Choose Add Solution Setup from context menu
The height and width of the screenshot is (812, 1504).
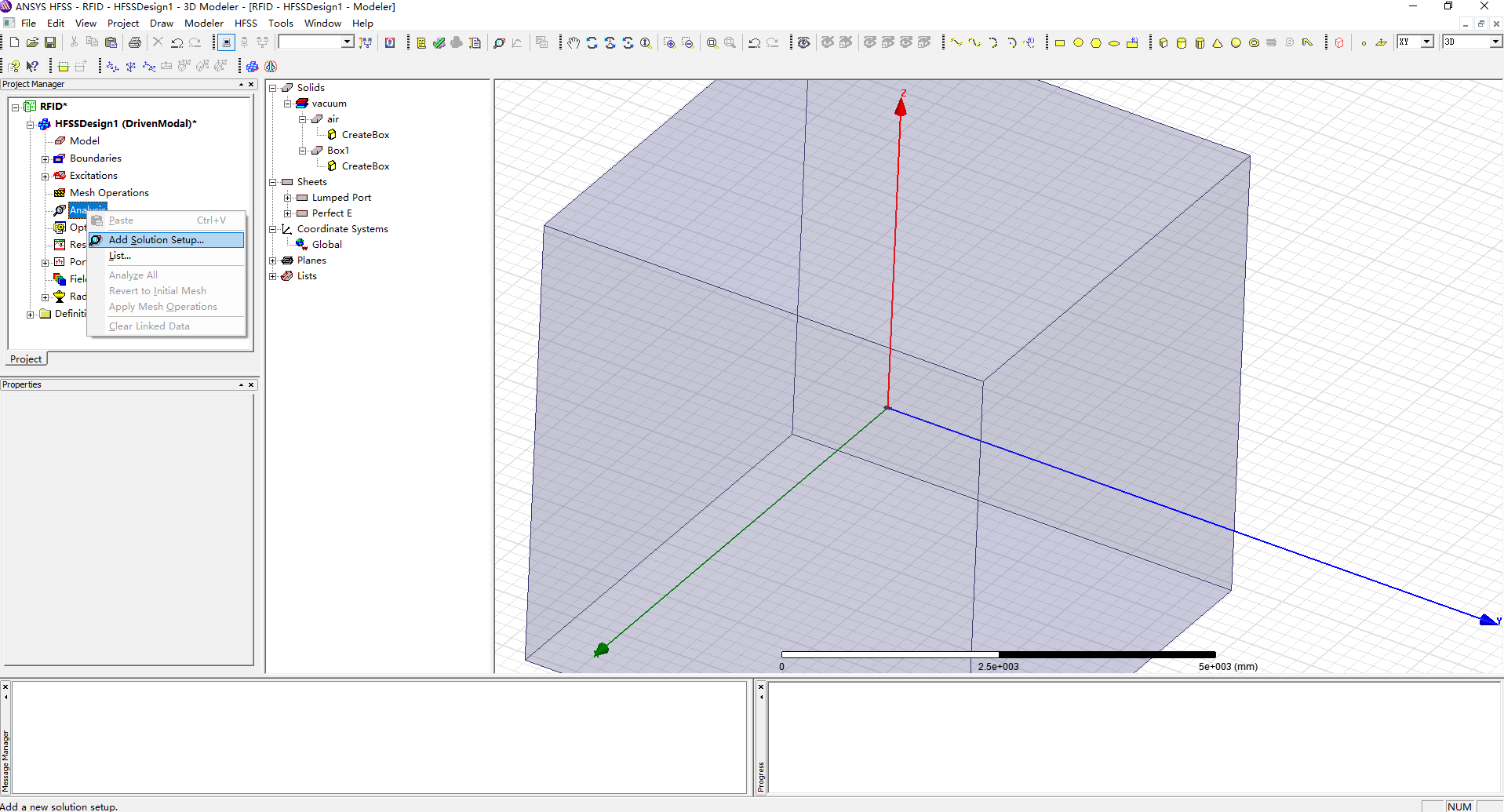156,240
